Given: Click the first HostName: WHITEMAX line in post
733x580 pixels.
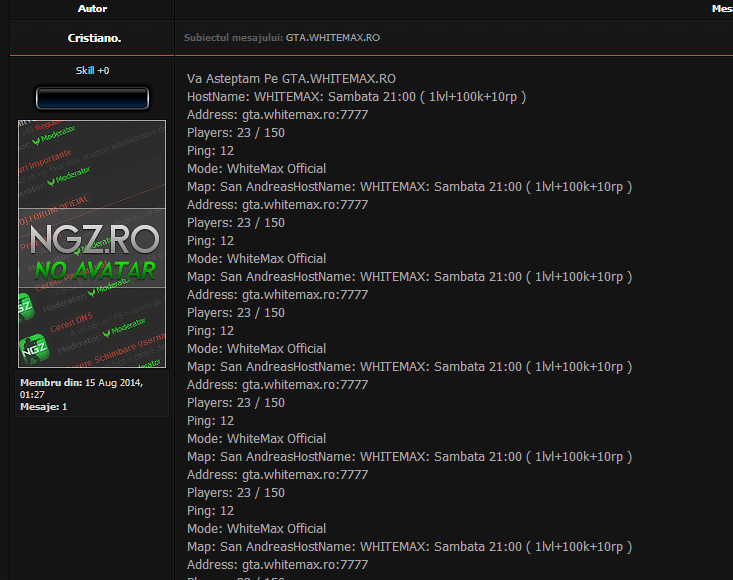Looking at the screenshot, I should pyautogui.click(x=356, y=97).
